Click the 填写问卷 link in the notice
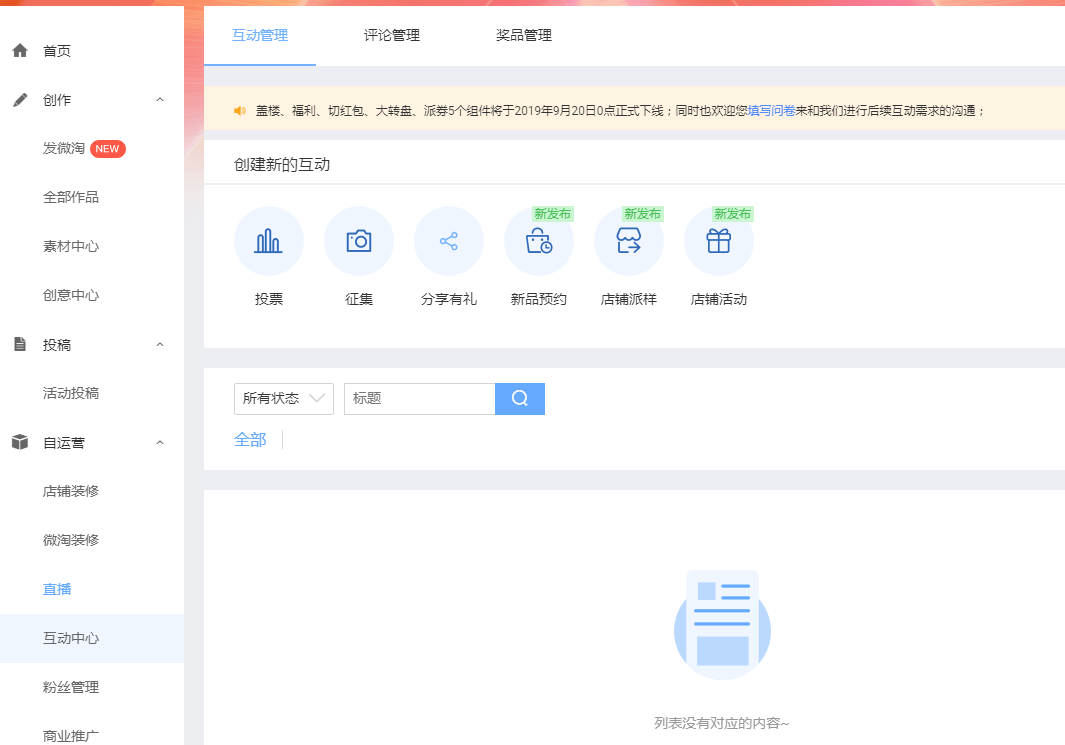 [x=771, y=111]
